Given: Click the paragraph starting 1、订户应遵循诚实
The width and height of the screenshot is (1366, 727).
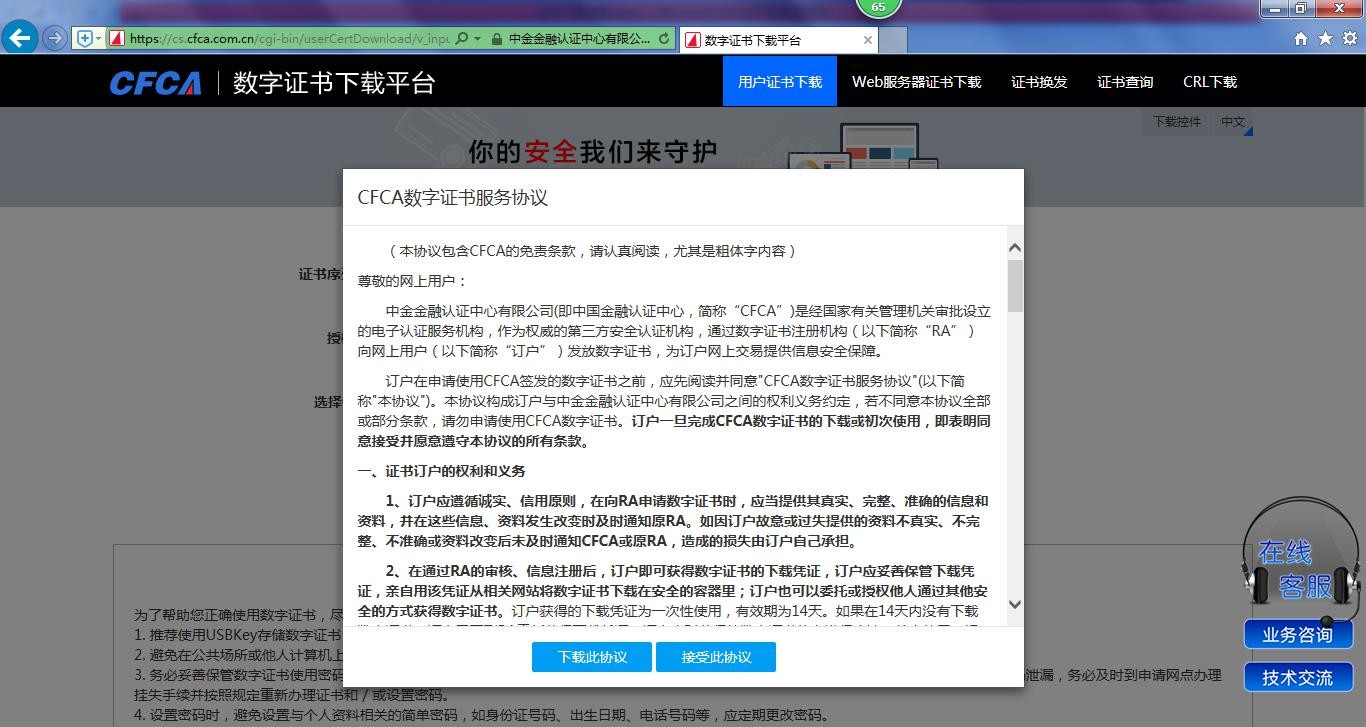Looking at the screenshot, I should tap(674, 521).
